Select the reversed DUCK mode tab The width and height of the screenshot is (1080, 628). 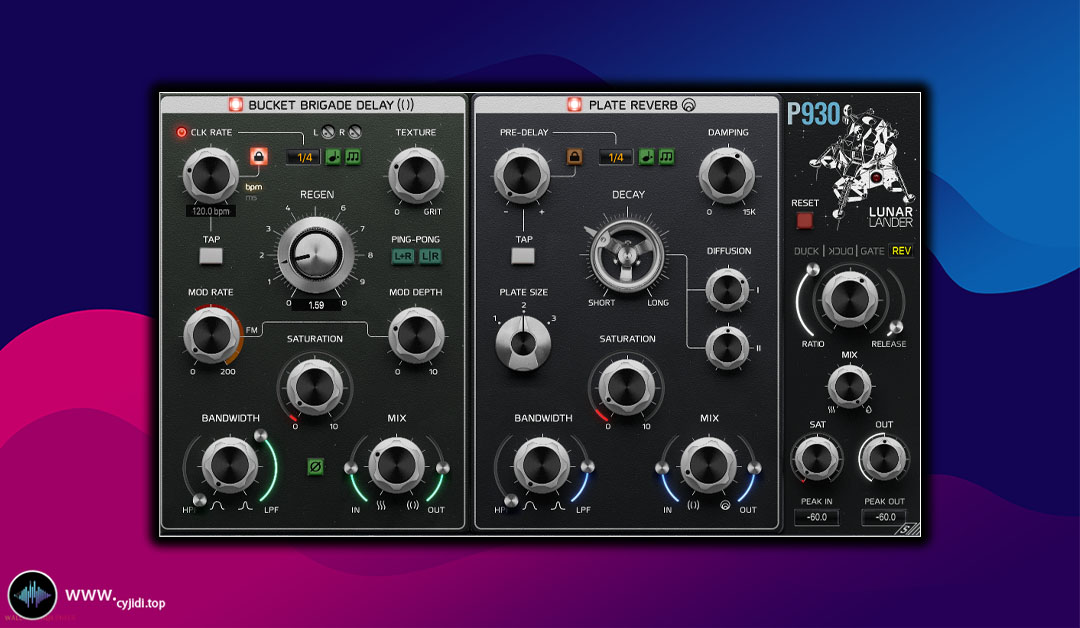[840, 251]
